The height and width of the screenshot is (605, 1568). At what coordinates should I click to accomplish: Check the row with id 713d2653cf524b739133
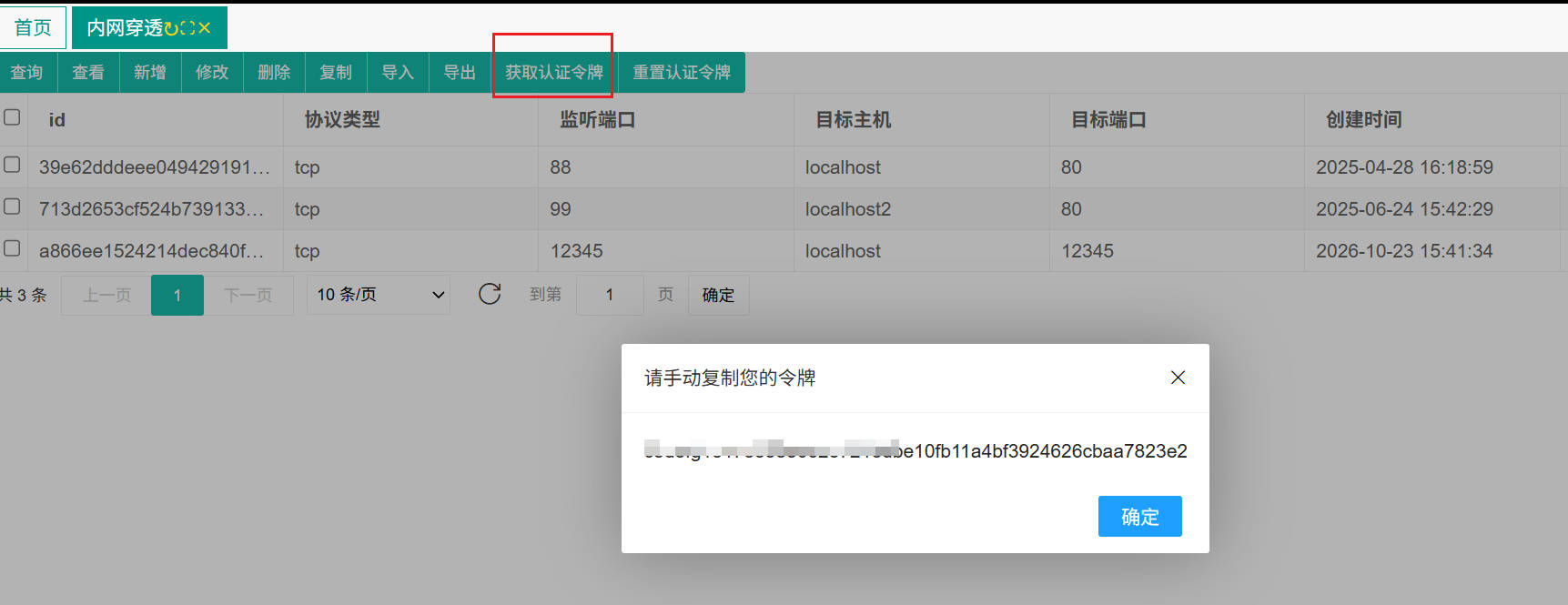[x=12, y=207]
